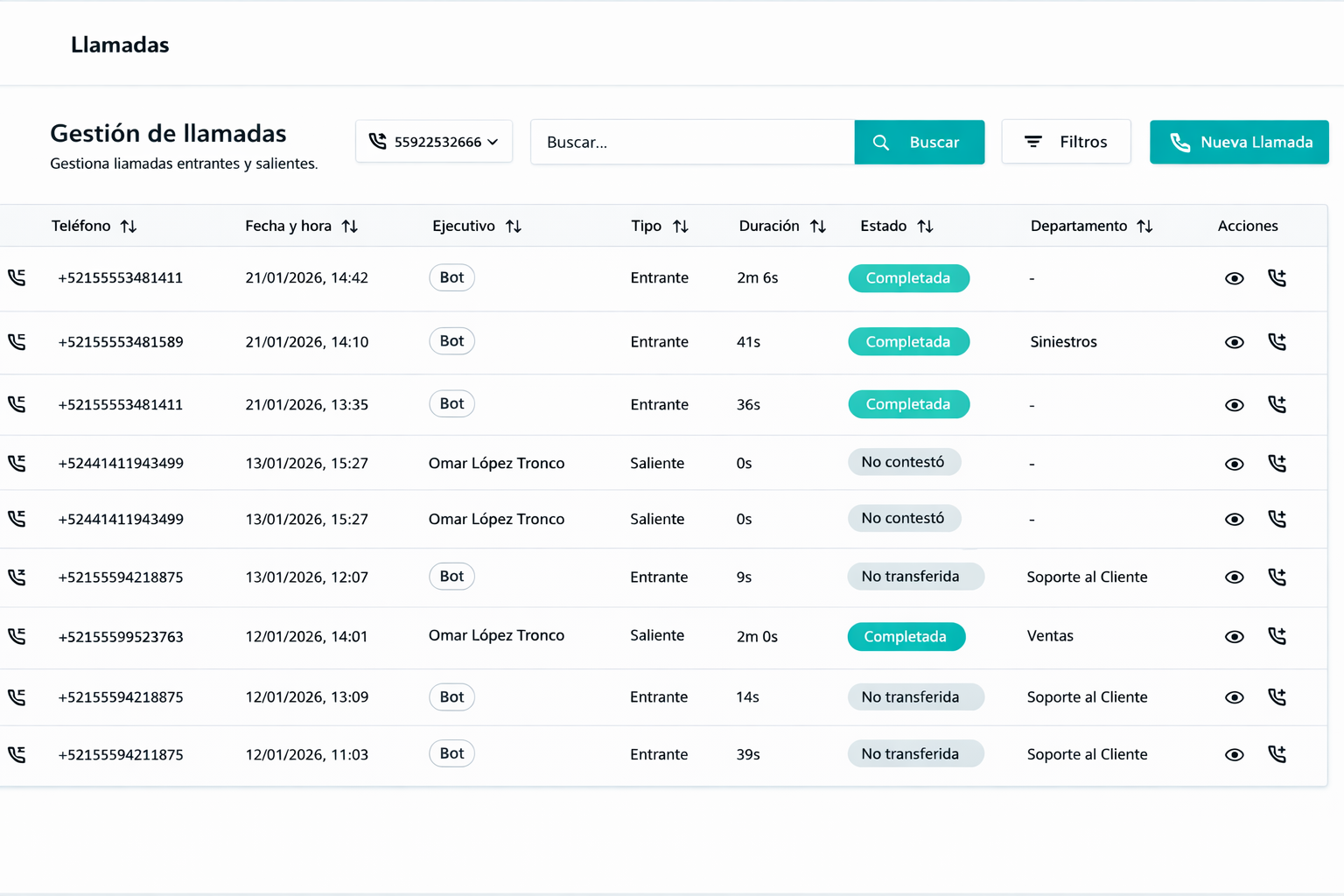The height and width of the screenshot is (896, 1344).
Task: Sort by Fecha y hora
Action: tap(350, 227)
